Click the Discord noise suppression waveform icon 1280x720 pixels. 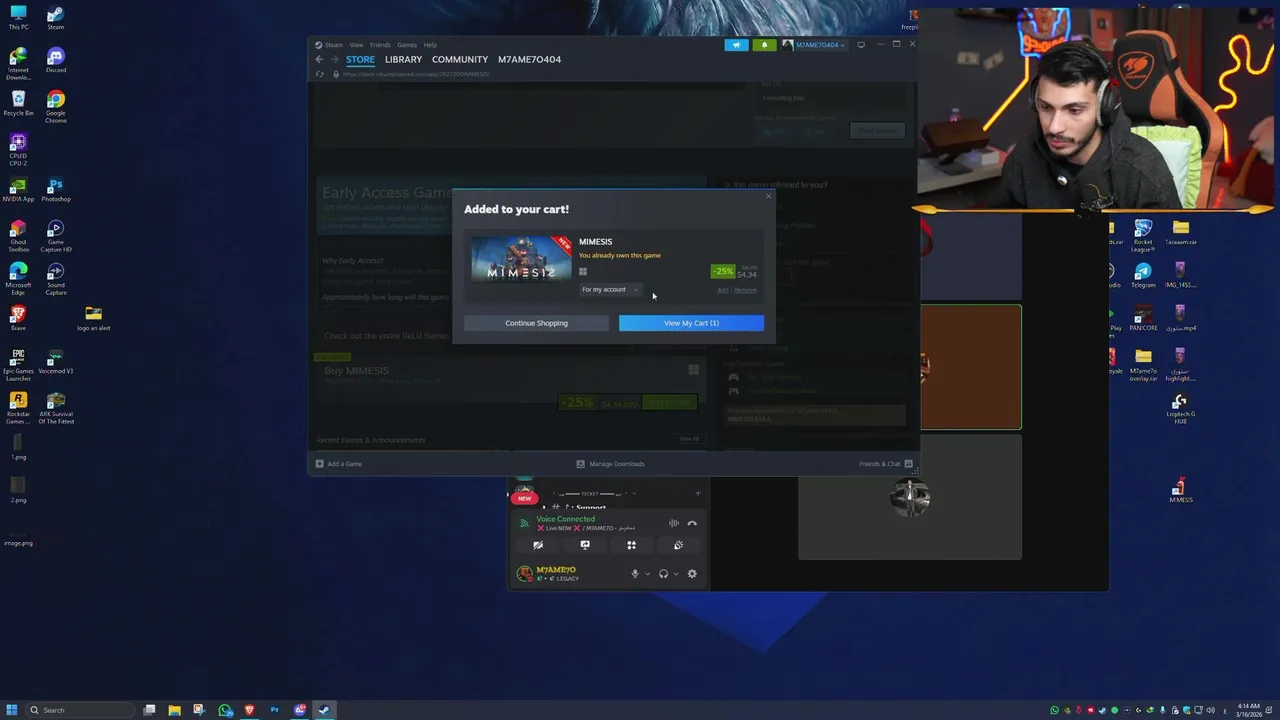tap(674, 523)
